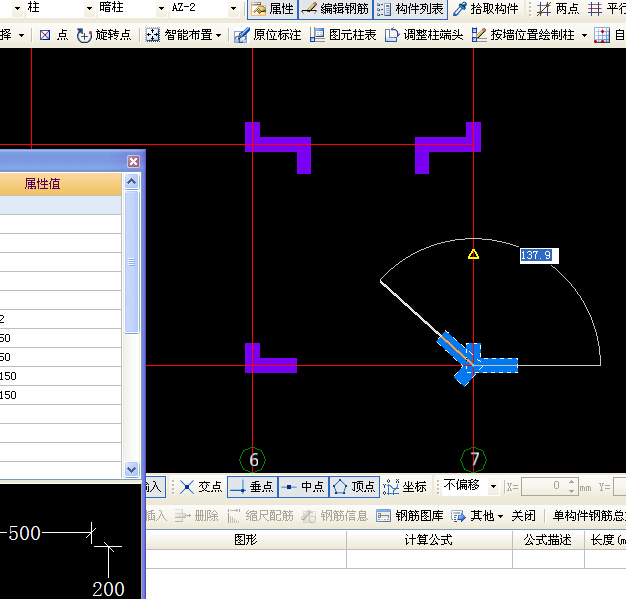Viewport: 626px width, 599px height.
Task: Close the properties panel
Action: (133, 161)
